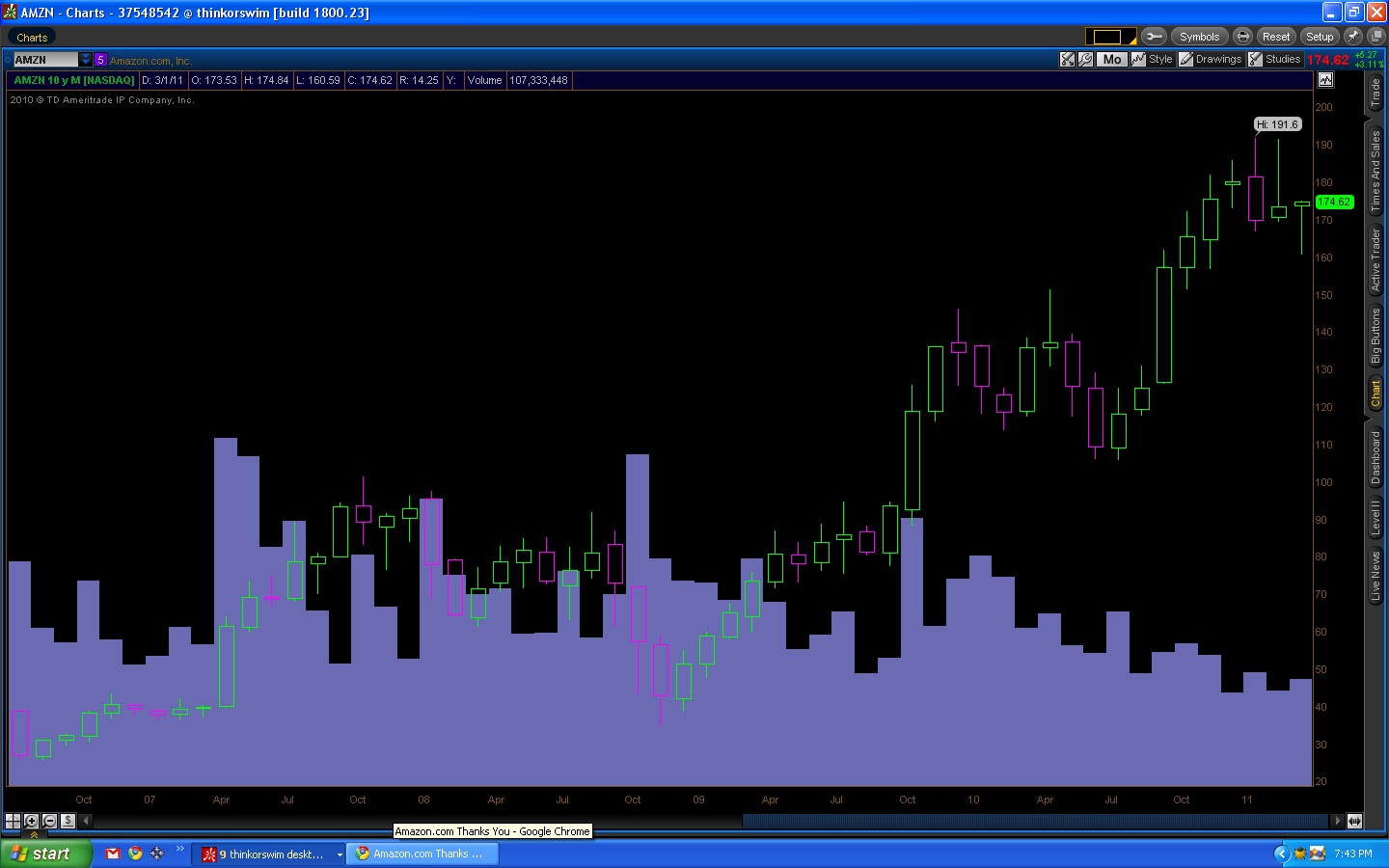
Task: Switch to the Charts tab
Action: pos(32,38)
